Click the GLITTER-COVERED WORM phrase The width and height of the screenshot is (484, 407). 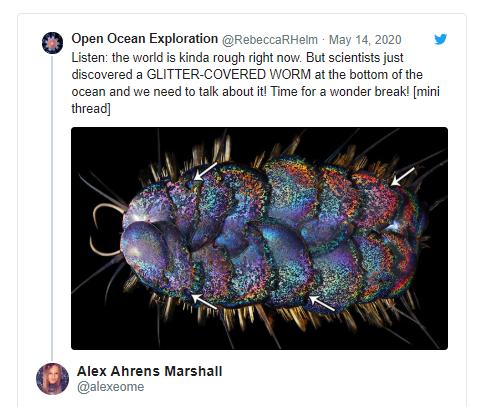(229, 74)
